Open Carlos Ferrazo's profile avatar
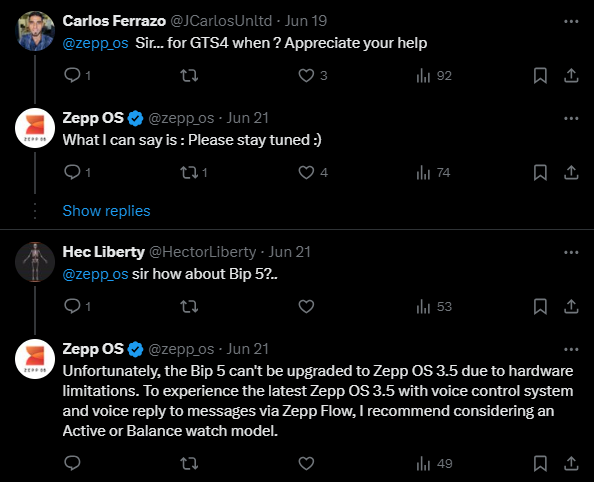 [x=35, y=31]
